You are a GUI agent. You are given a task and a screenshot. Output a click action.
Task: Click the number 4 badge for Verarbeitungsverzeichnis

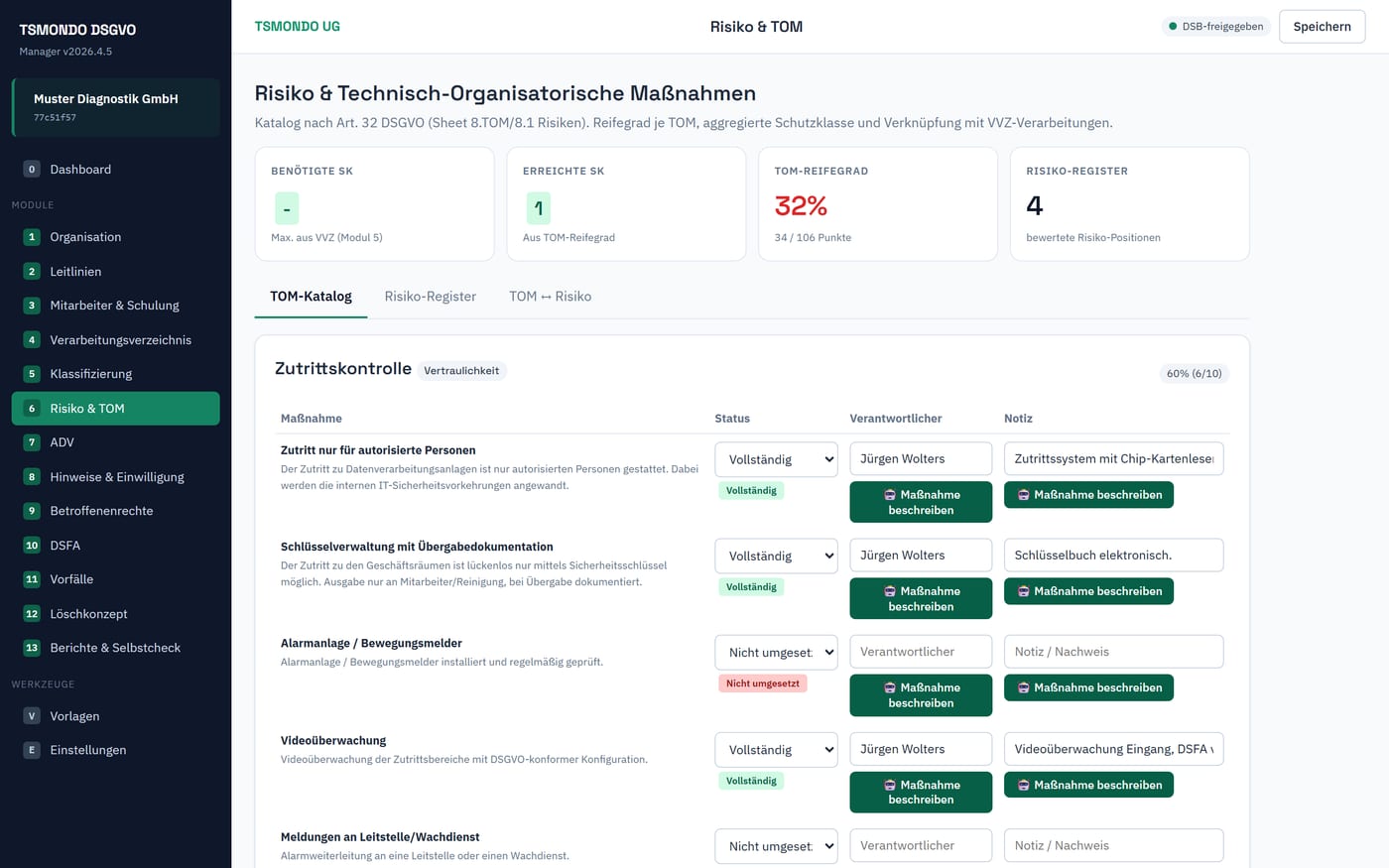[32, 340]
